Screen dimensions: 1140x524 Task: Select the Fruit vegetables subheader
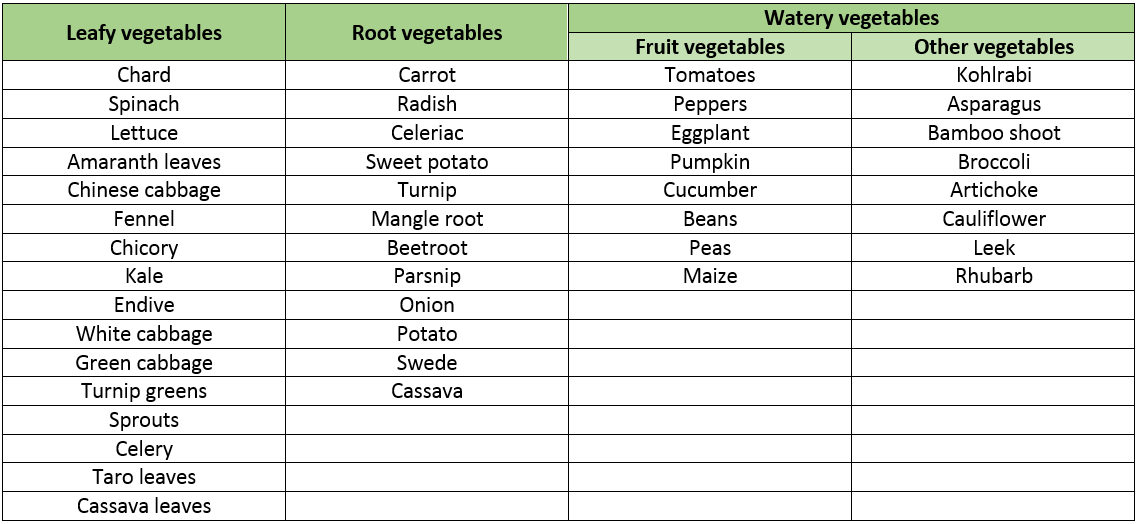click(x=710, y=47)
